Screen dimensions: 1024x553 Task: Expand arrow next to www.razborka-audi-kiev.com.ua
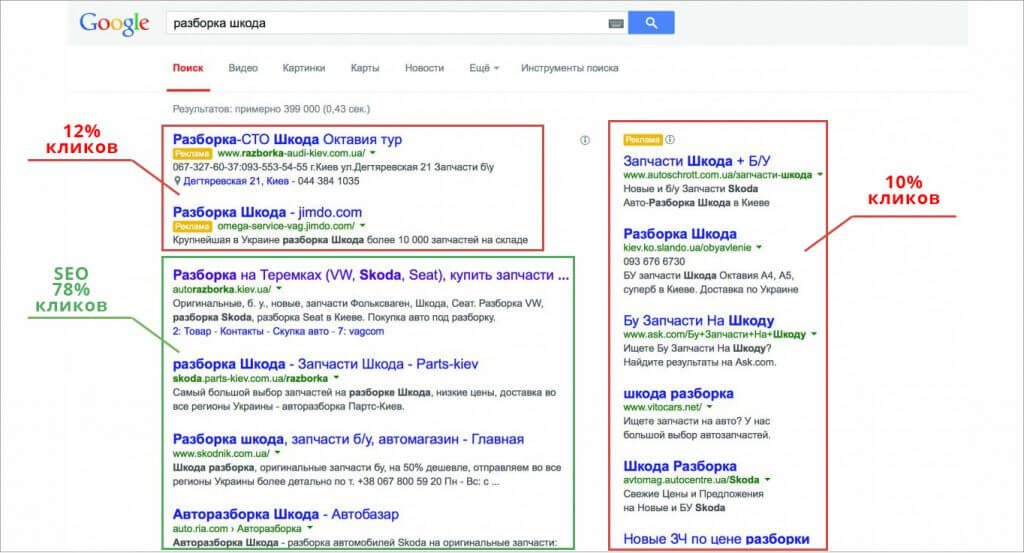pyautogui.click(x=373, y=153)
